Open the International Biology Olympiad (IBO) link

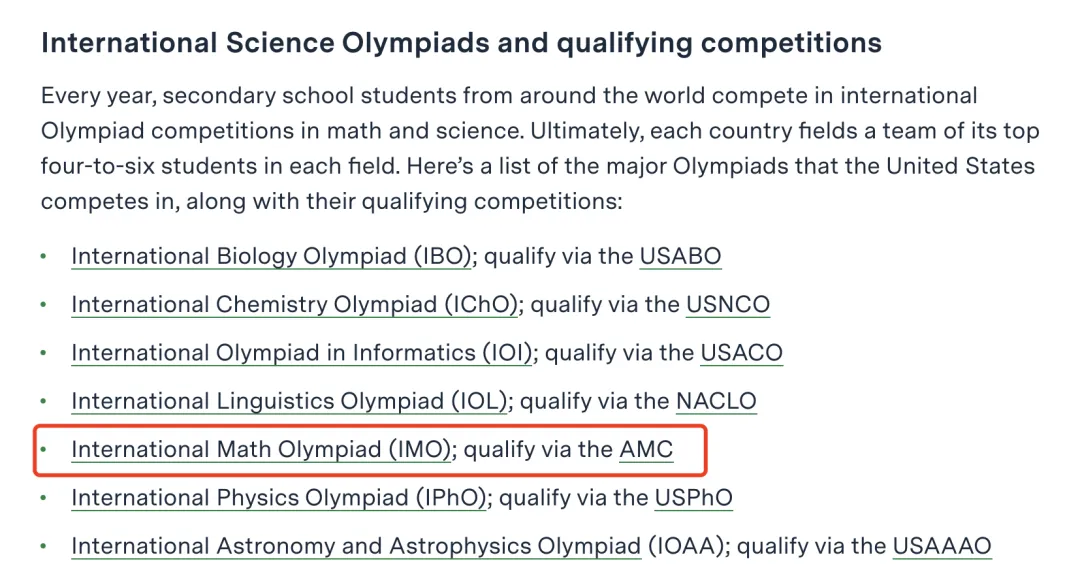tap(271, 256)
